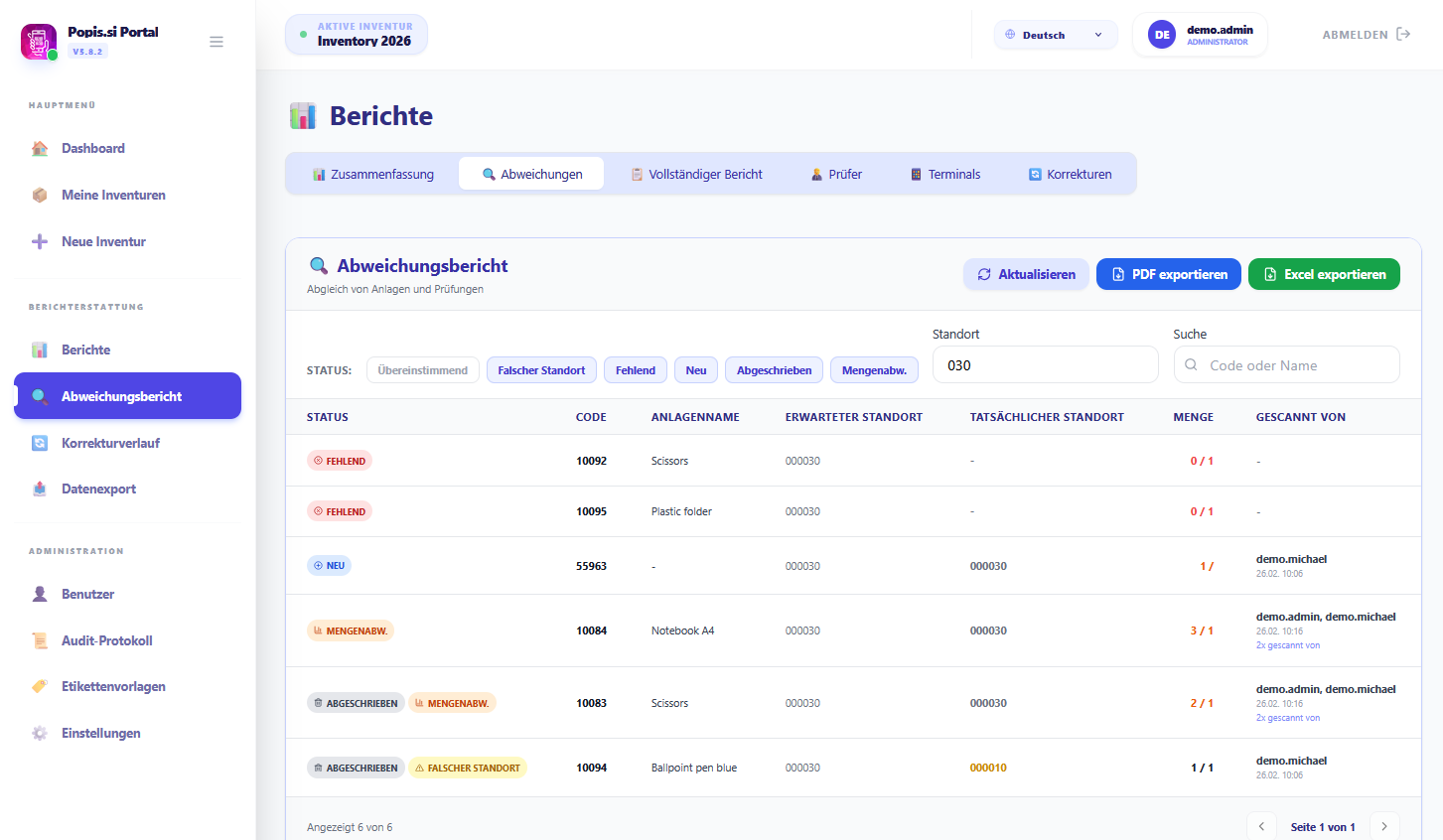
Task: Open the Deutsch language dropdown
Action: coord(1055,35)
